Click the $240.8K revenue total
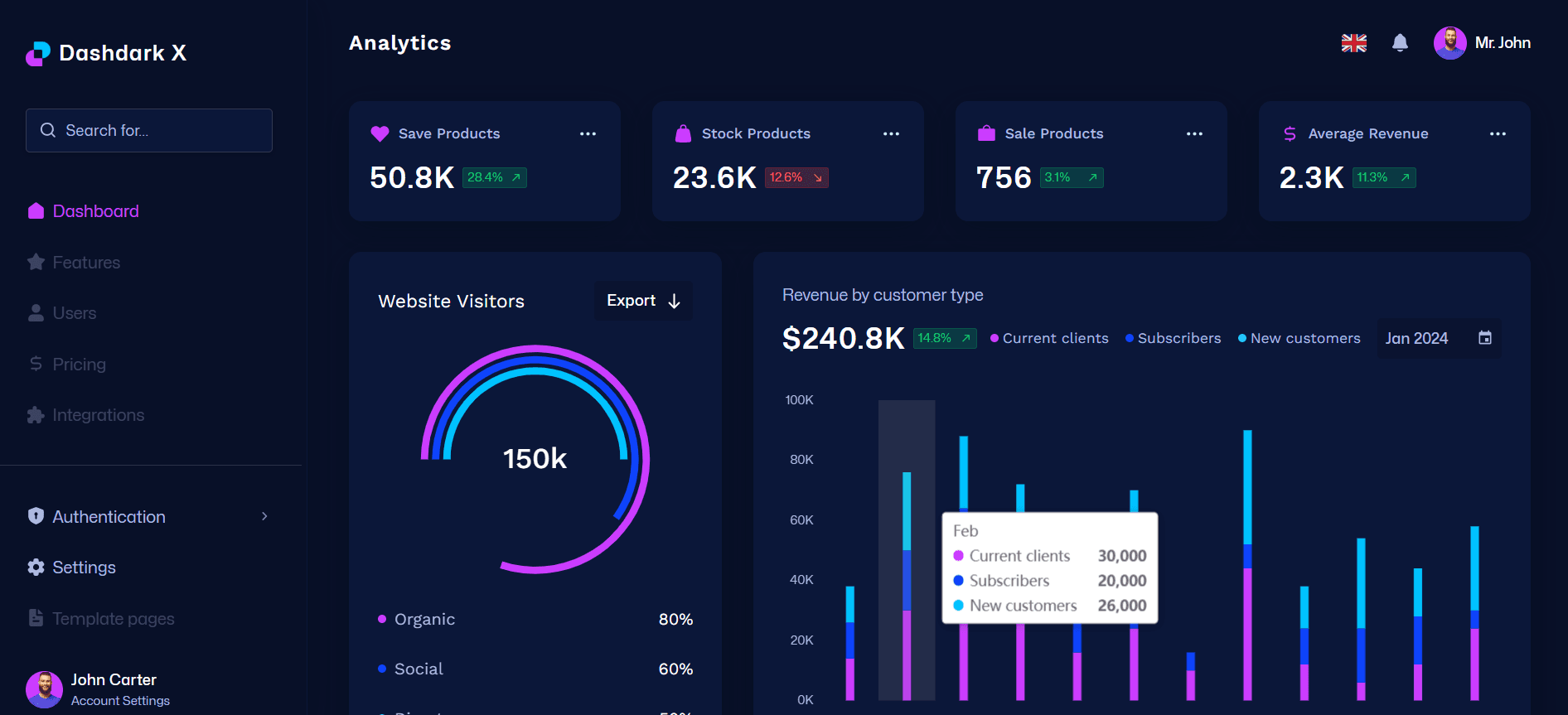Screen dimensions: 1568x715 pyautogui.click(x=843, y=338)
